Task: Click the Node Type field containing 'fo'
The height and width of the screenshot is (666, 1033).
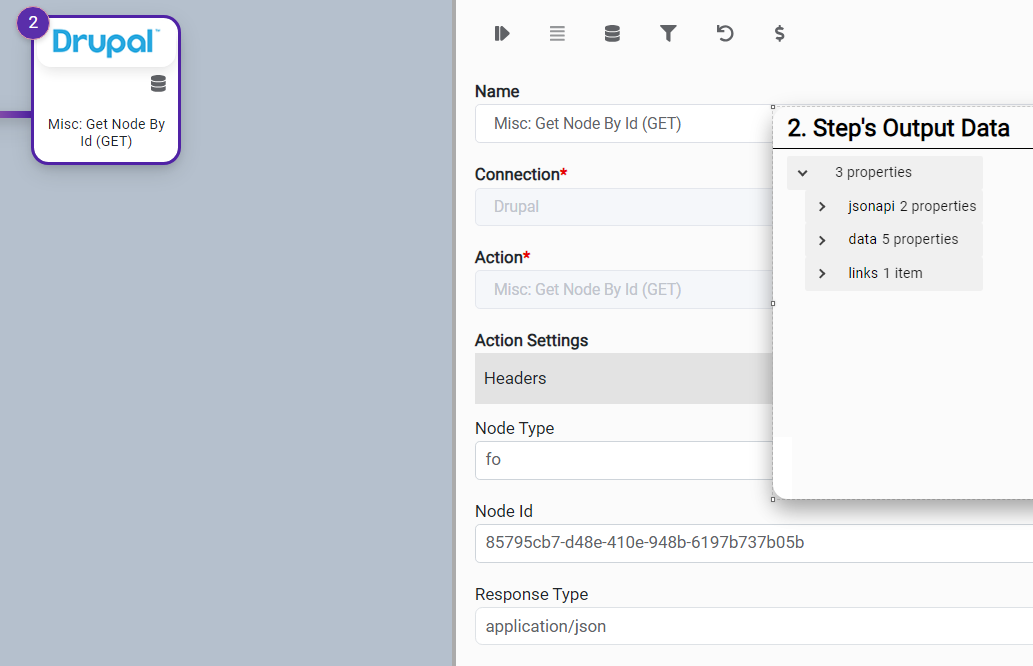Action: (x=620, y=460)
